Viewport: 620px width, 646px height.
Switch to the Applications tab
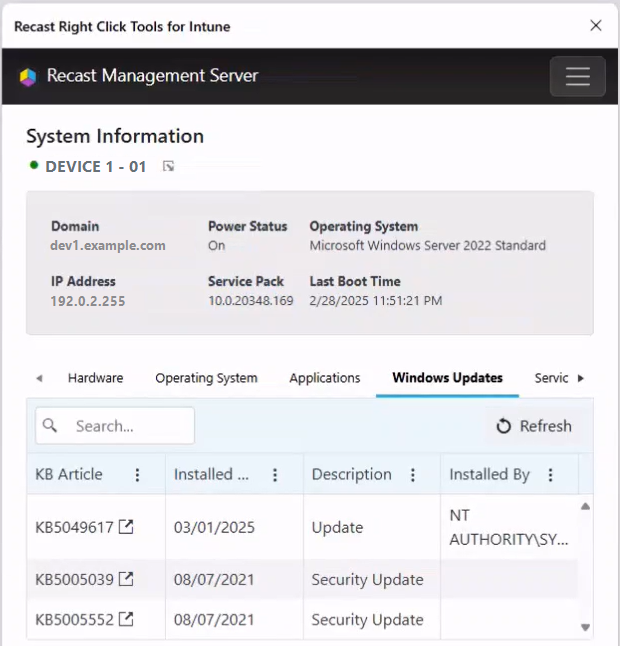pyautogui.click(x=324, y=378)
